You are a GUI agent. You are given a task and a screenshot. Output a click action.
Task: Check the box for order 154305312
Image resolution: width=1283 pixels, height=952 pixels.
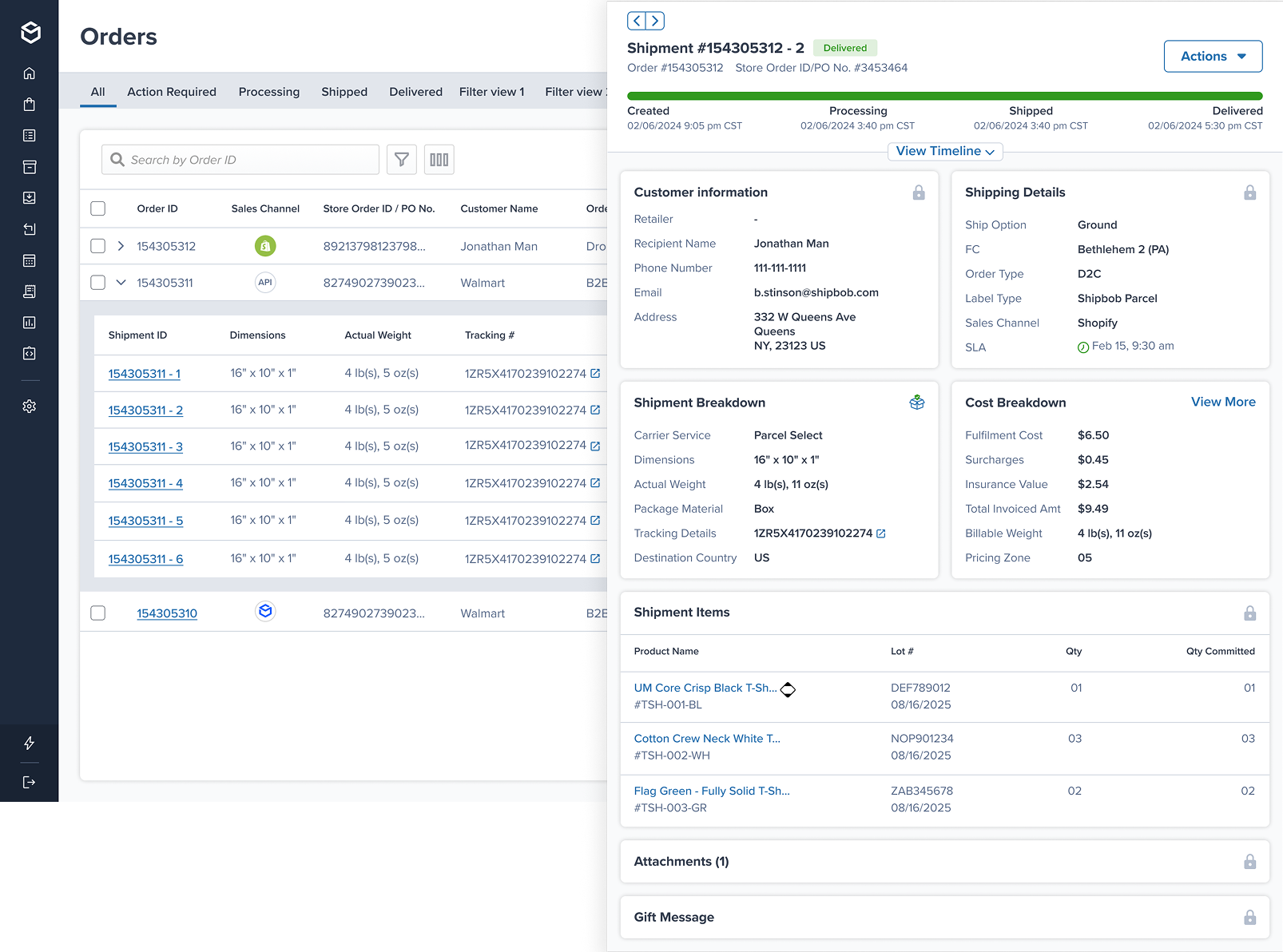click(x=98, y=246)
